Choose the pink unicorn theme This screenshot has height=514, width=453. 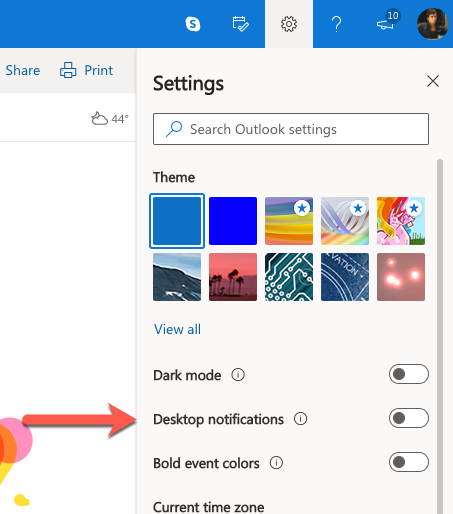(x=401, y=221)
